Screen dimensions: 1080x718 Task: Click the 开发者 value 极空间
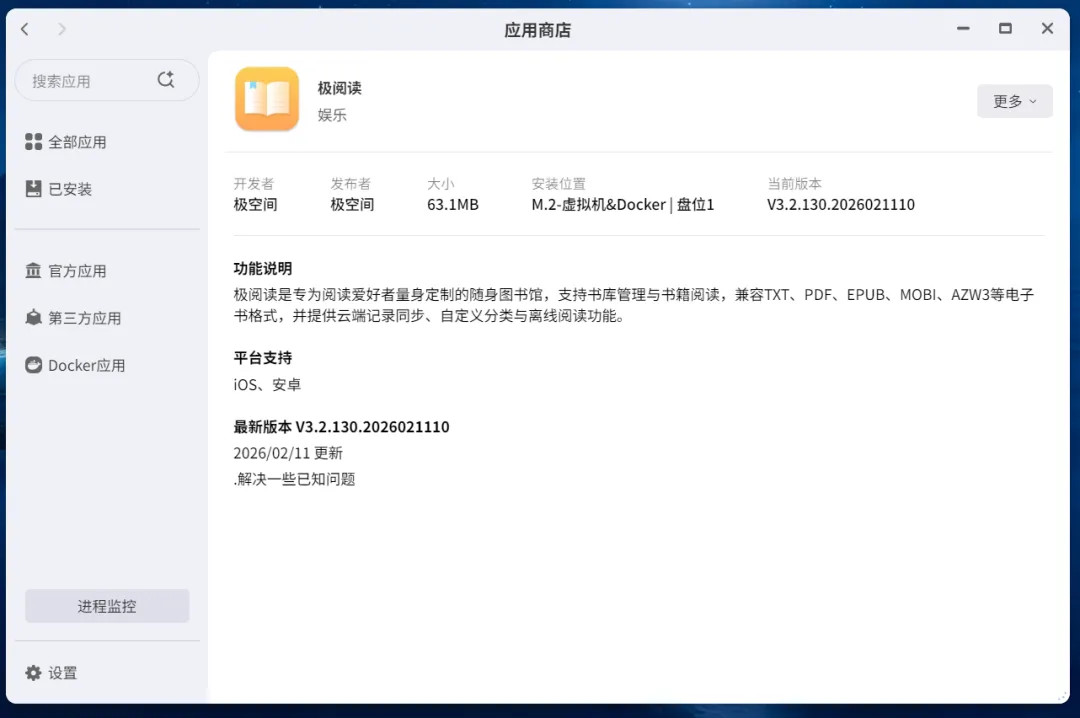pyautogui.click(x=256, y=205)
